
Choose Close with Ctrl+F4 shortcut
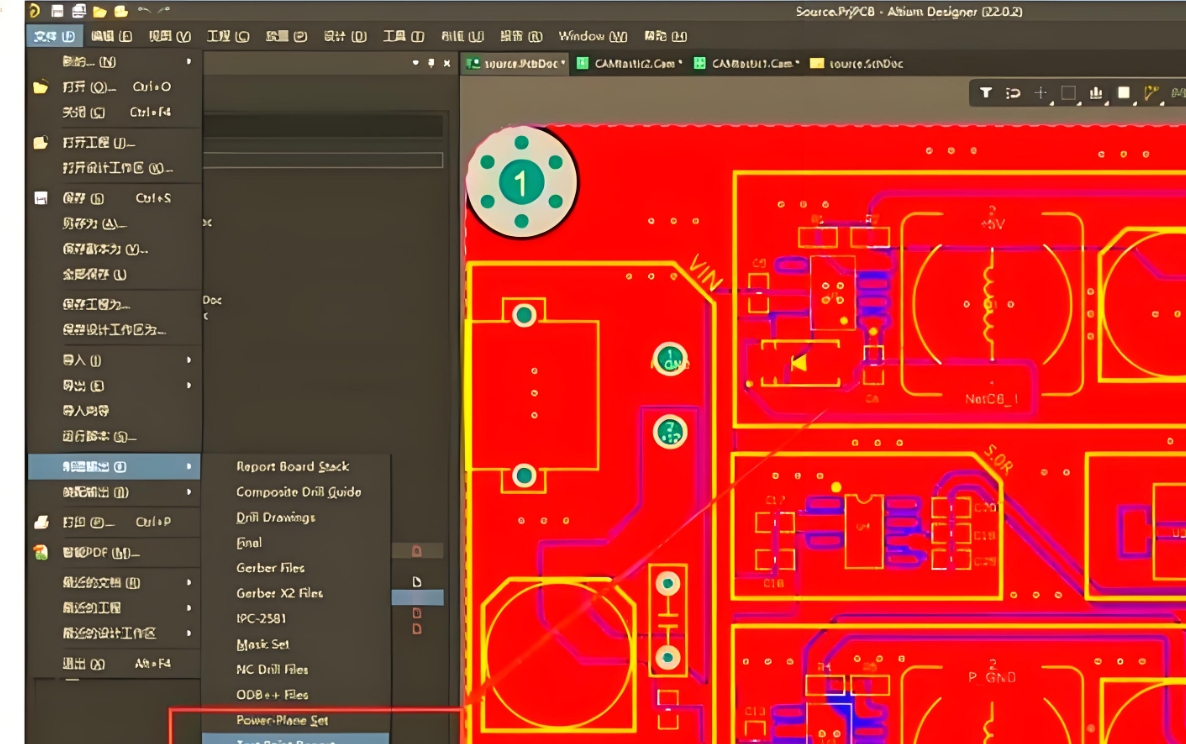[x=114, y=113]
